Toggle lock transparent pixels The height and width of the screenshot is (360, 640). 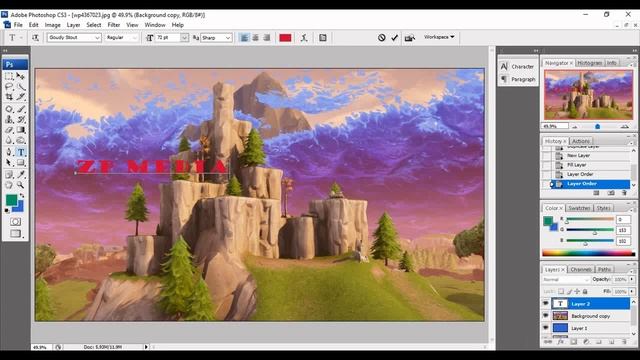561,291
